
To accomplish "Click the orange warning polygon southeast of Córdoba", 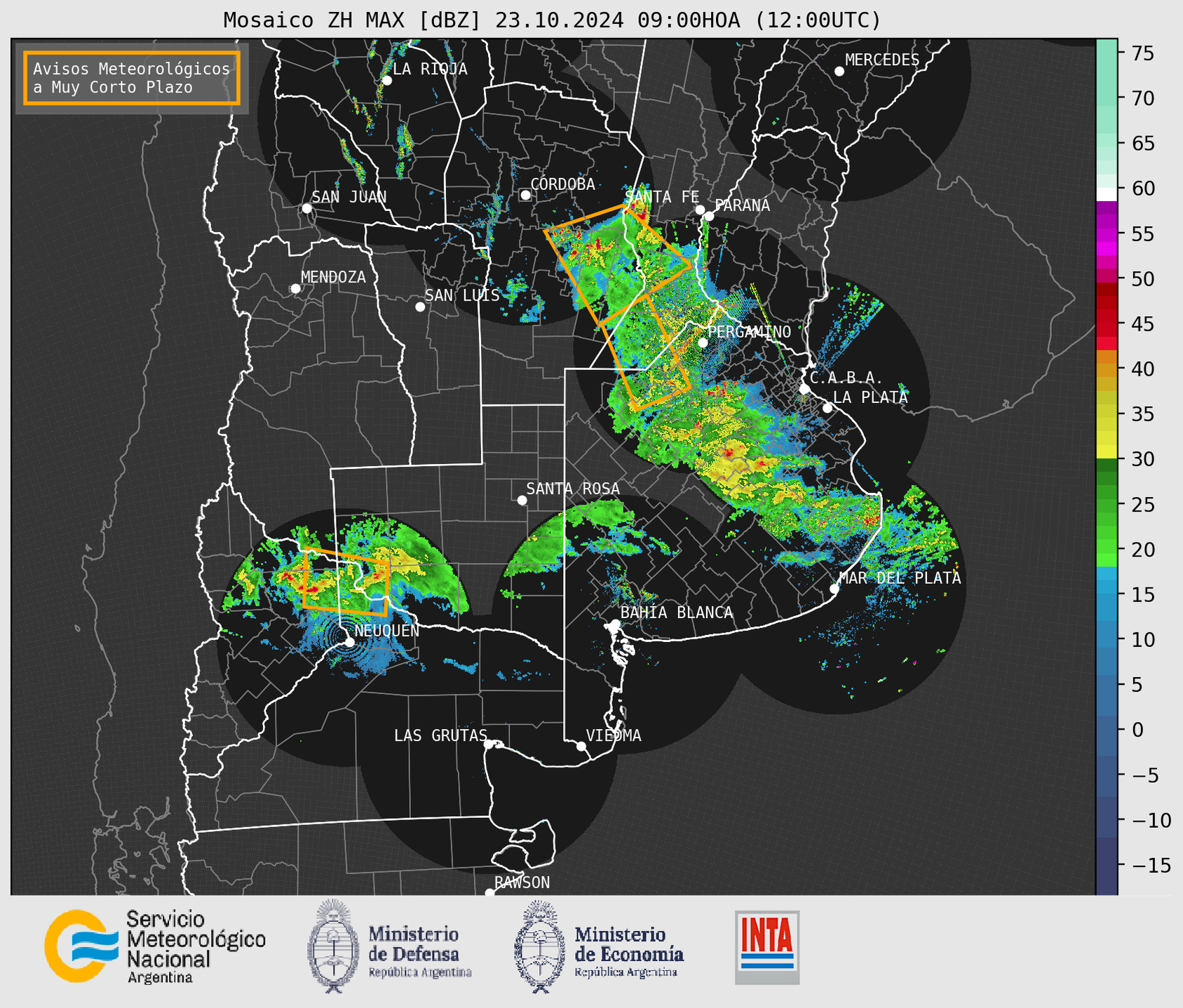I will click(617, 265).
